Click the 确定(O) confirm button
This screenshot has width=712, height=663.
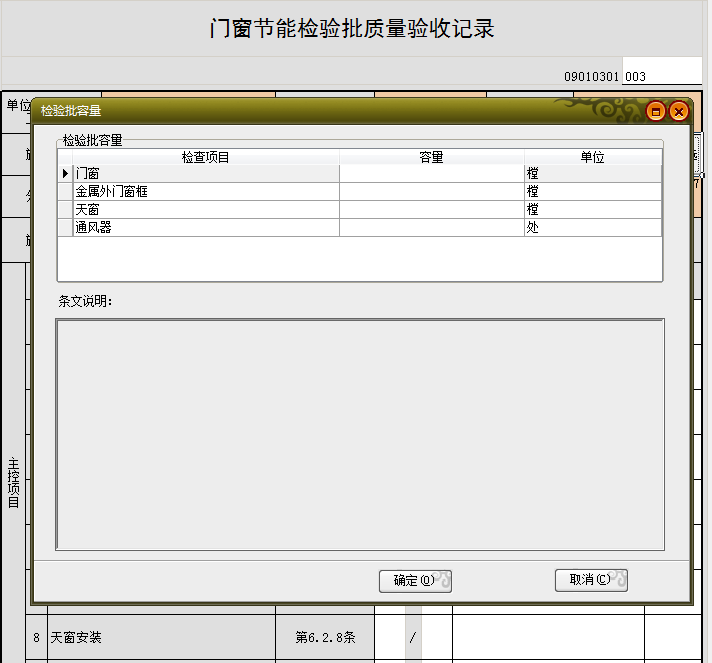click(415, 581)
